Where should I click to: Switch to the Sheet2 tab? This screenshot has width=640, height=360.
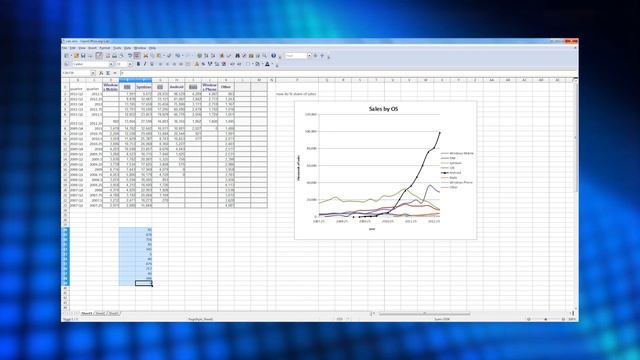point(100,313)
